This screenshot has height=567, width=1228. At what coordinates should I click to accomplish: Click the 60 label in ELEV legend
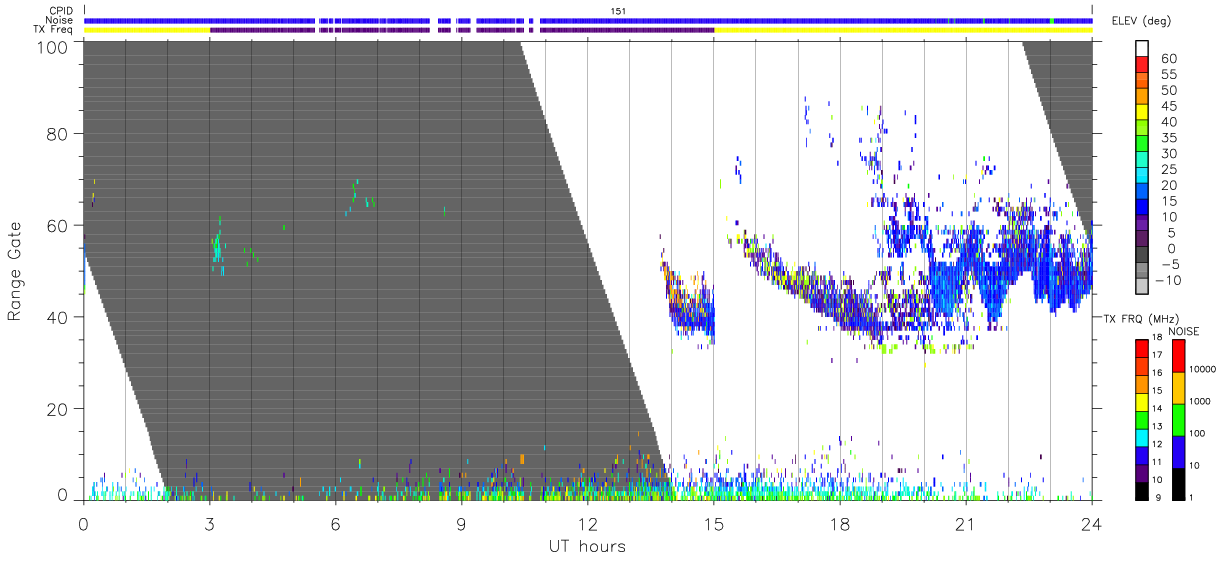1168,59
